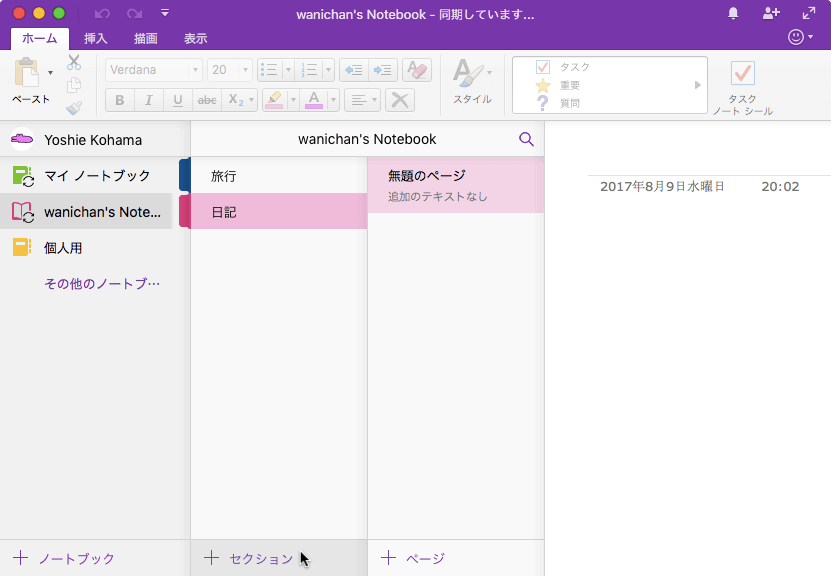Expand the tags gallery arrow

click(698, 85)
